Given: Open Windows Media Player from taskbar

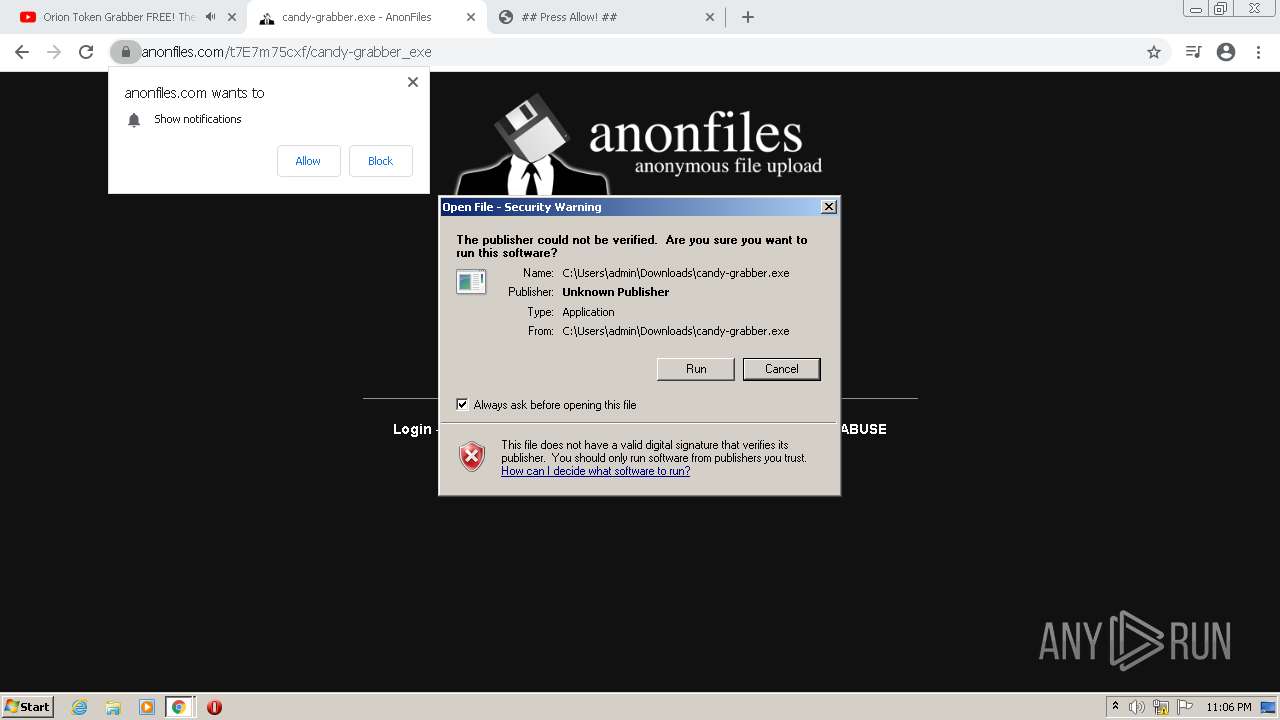Looking at the screenshot, I should (146, 707).
